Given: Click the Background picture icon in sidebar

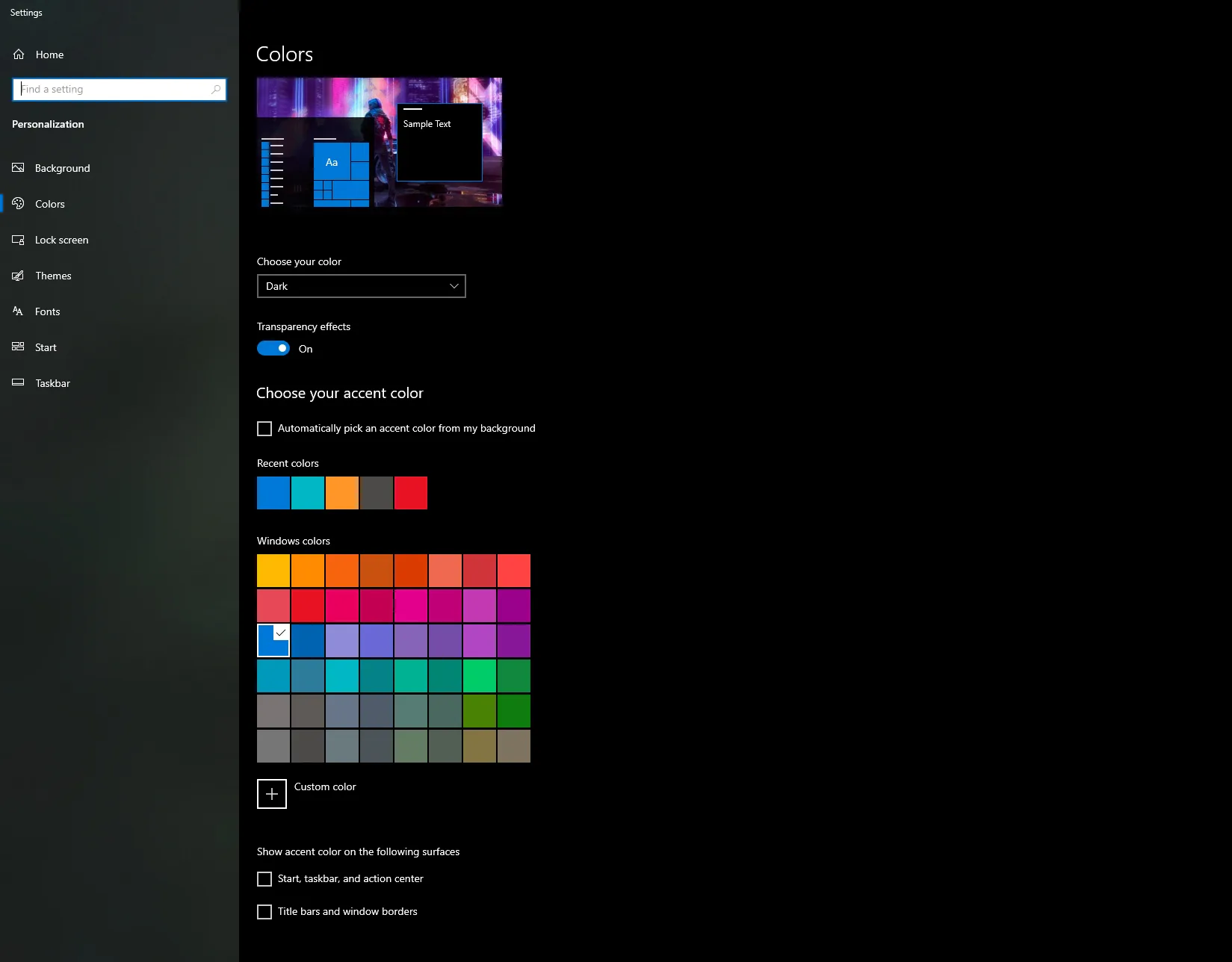Looking at the screenshot, I should click(x=18, y=168).
